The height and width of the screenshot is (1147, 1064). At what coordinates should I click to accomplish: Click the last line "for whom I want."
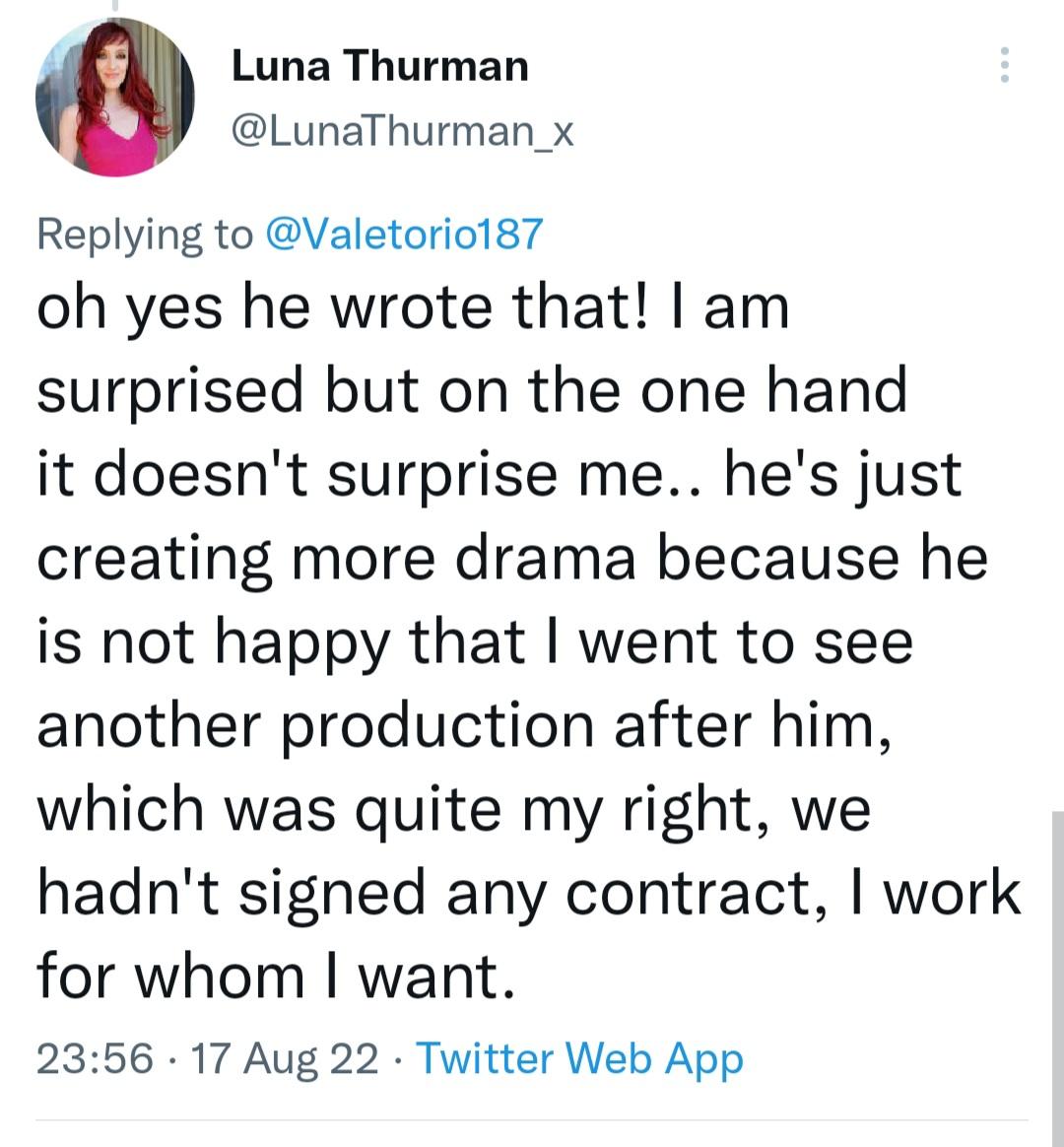(x=276, y=977)
